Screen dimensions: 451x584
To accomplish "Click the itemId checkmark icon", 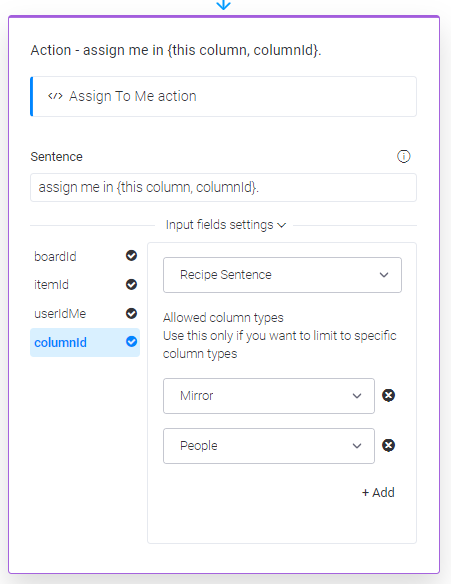I will (131, 285).
